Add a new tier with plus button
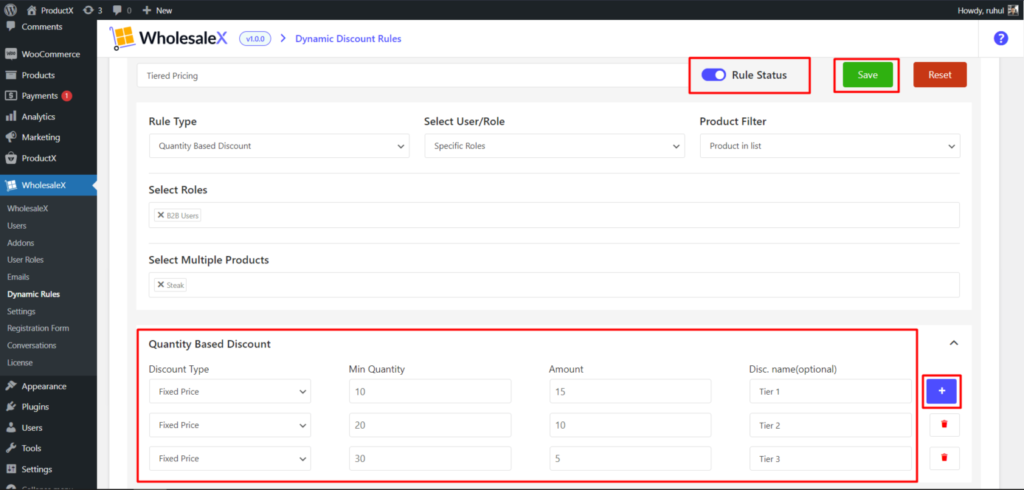The width and height of the screenshot is (1024, 490). (x=941, y=391)
